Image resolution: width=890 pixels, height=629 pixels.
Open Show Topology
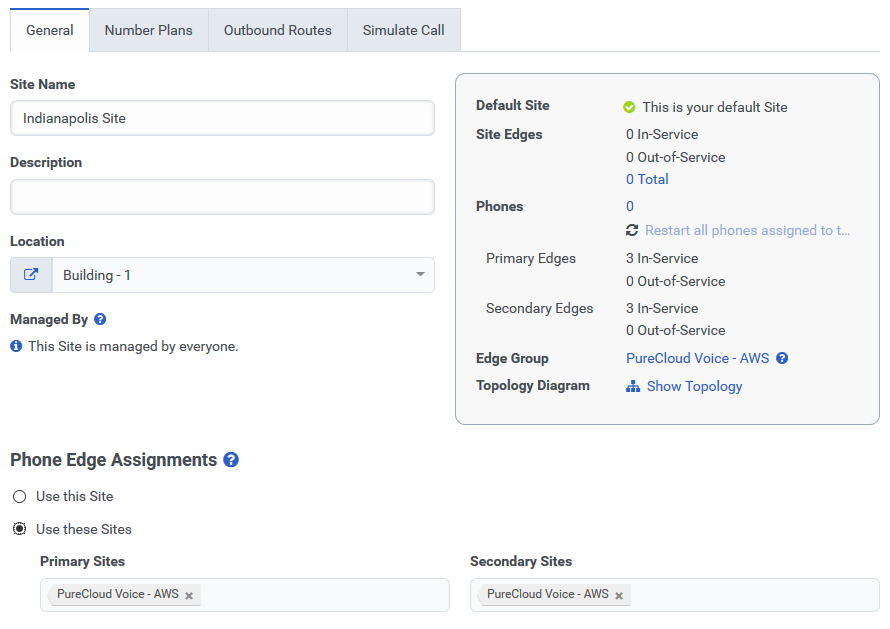pyautogui.click(x=694, y=386)
